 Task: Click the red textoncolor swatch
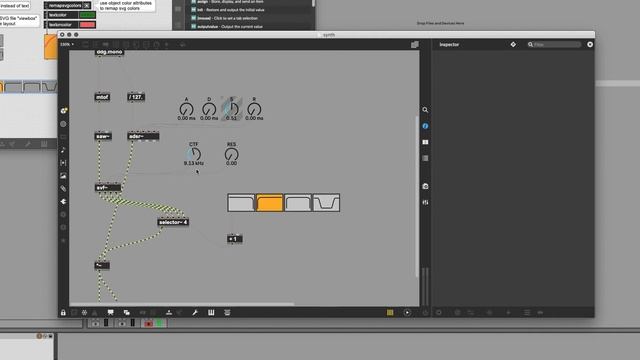[x=87, y=25]
